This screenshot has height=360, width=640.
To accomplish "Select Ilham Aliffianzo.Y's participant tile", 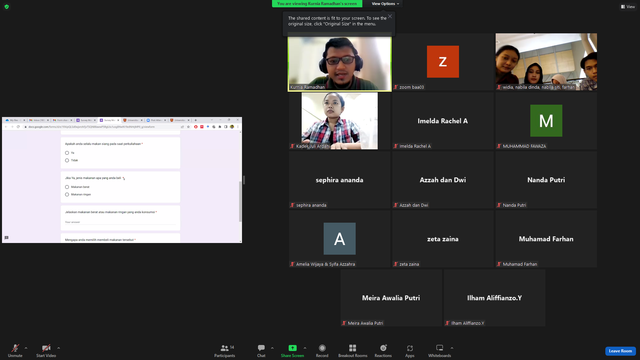I will [495, 298].
